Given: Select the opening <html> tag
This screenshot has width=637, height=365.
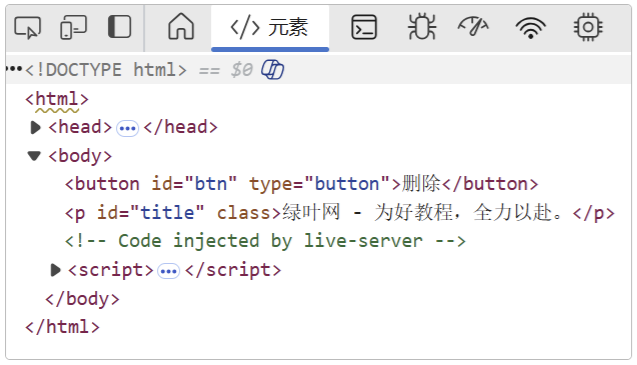Looking at the screenshot, I should point(57,99).
